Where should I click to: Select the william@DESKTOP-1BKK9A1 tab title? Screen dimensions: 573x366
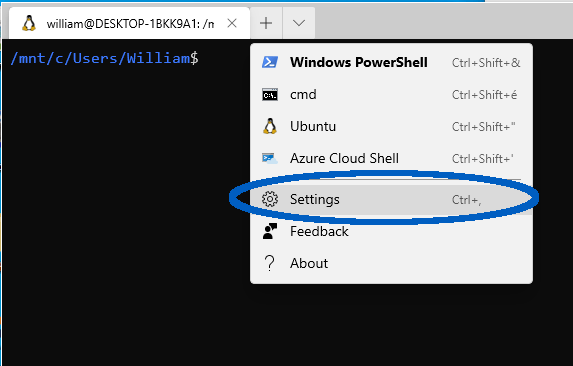tap(130, 24)
